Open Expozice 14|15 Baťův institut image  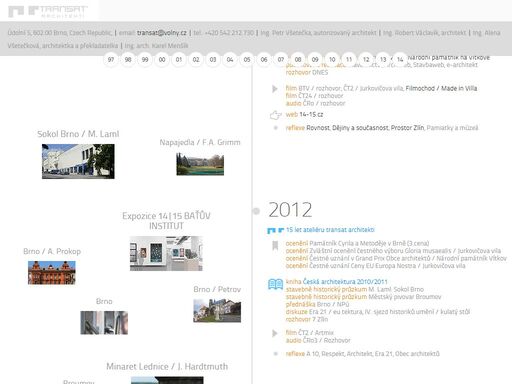166,253
